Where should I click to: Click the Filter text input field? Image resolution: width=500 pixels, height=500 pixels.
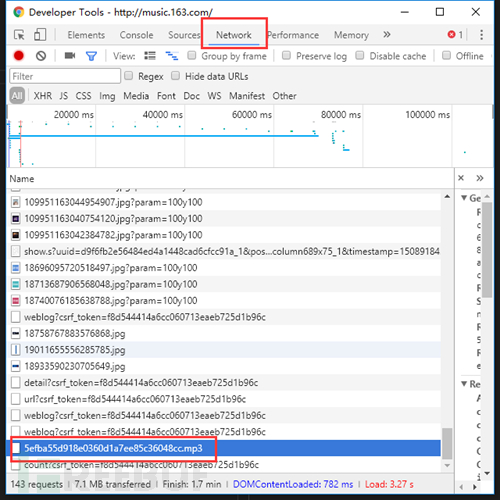click(65, 76)
